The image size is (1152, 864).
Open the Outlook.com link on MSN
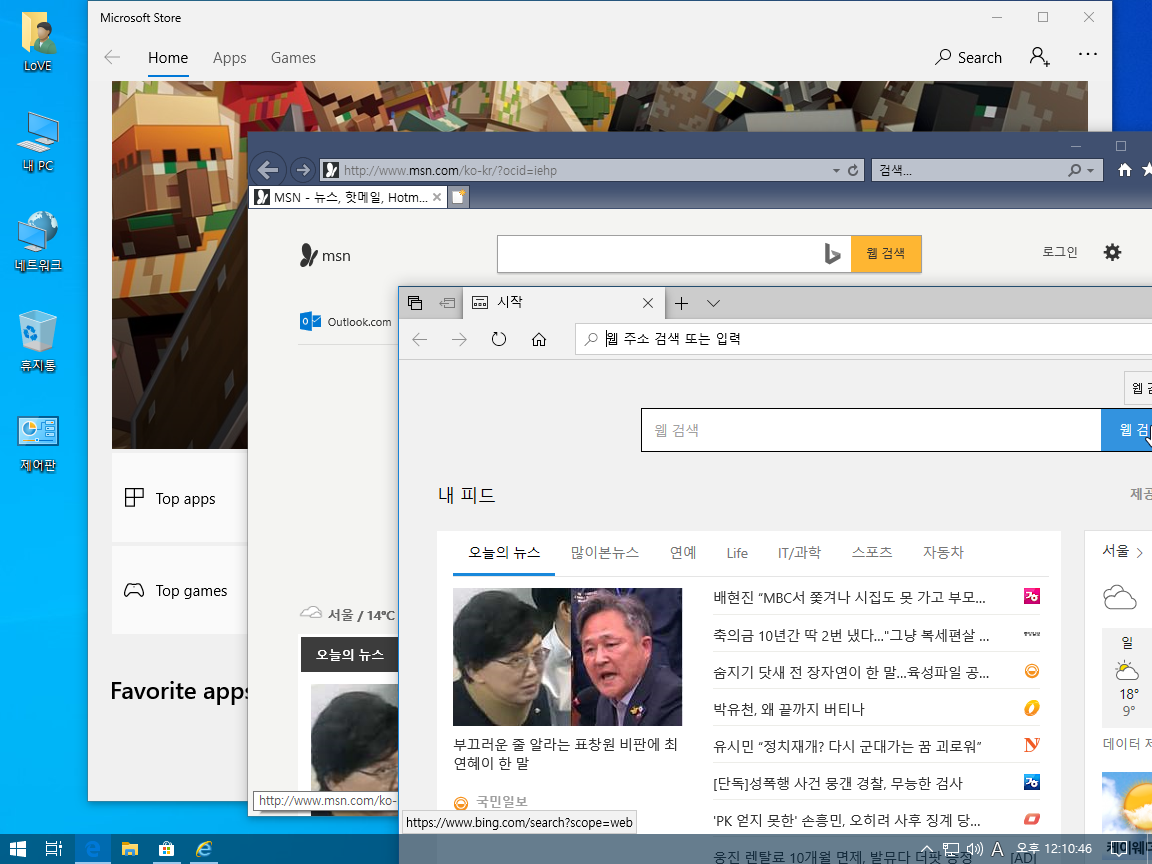[346, 322]
